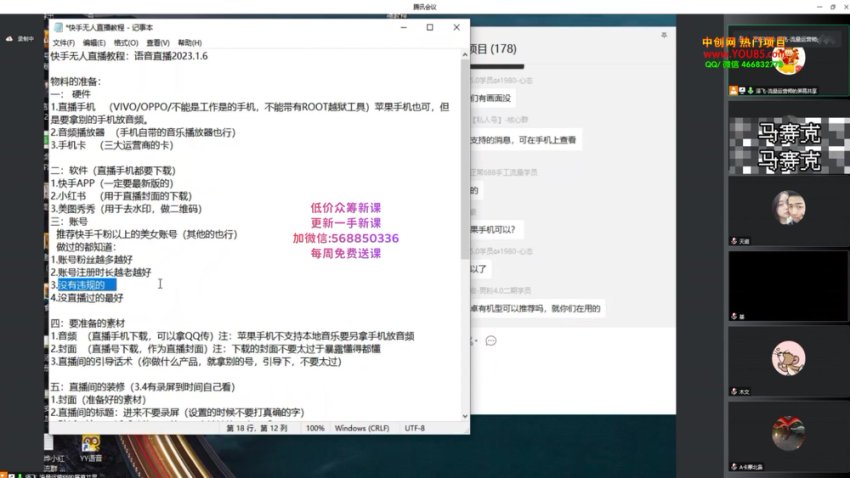Click the line 3.美图秀秀 in Notepad

[x=126, y=209]
